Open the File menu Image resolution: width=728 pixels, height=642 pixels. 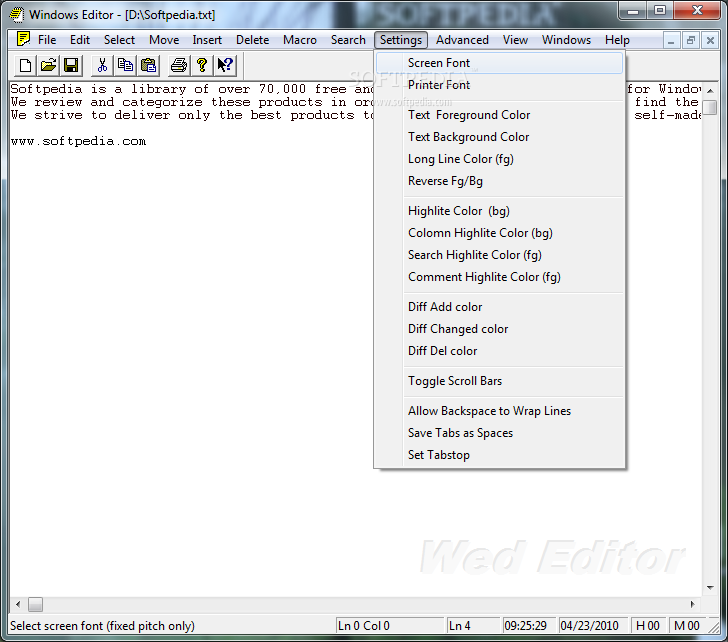click(47, 40)
